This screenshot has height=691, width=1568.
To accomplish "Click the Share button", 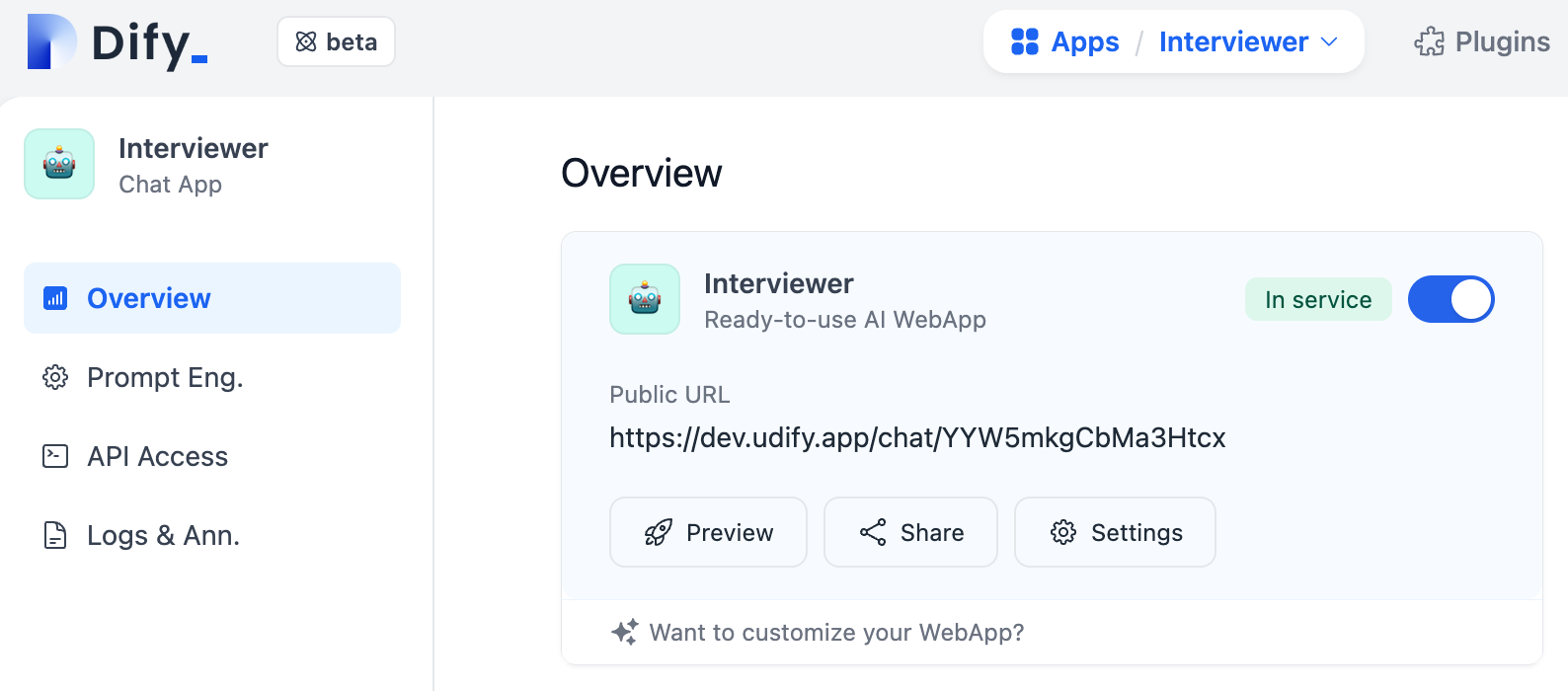I will 910,532.
